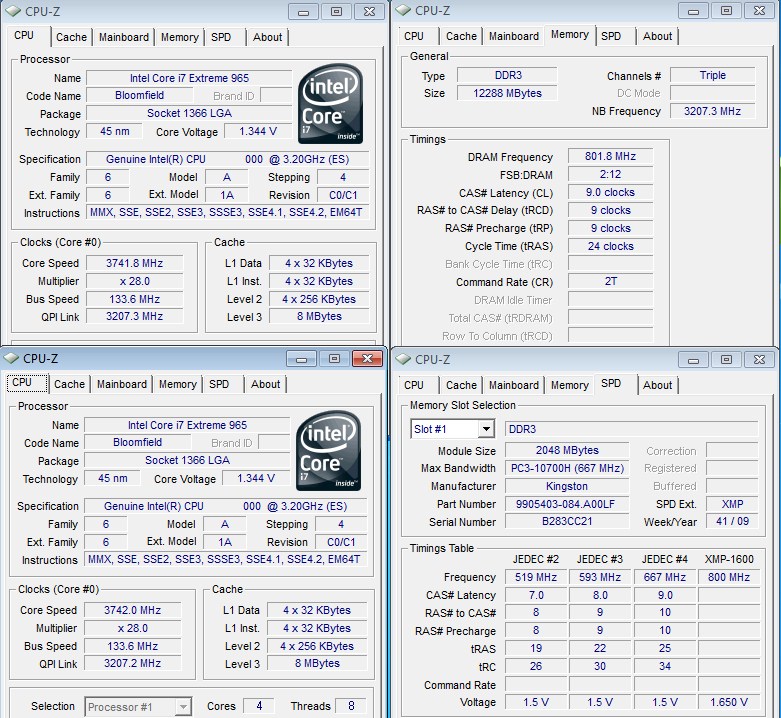781x718 pixels.
Task: Click the CPU-Z title icon in the 3742.0 MHz window
Action: pyautogui.click(x=11, y=358)
